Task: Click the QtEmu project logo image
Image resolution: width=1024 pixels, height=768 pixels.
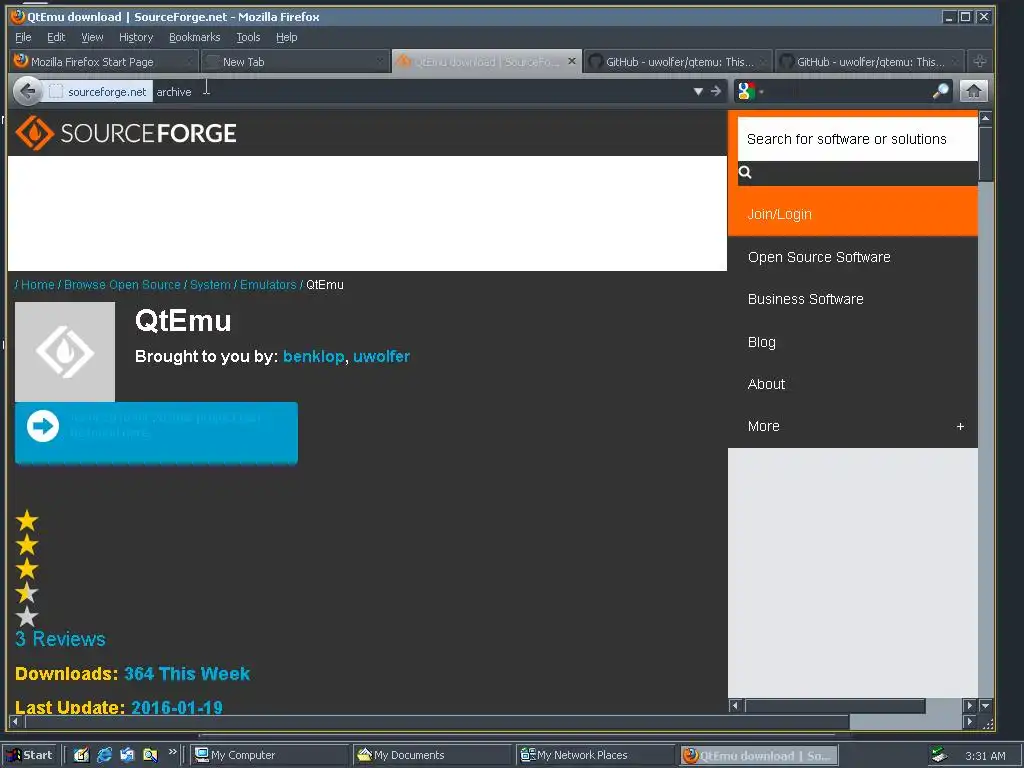Action: 65,352
